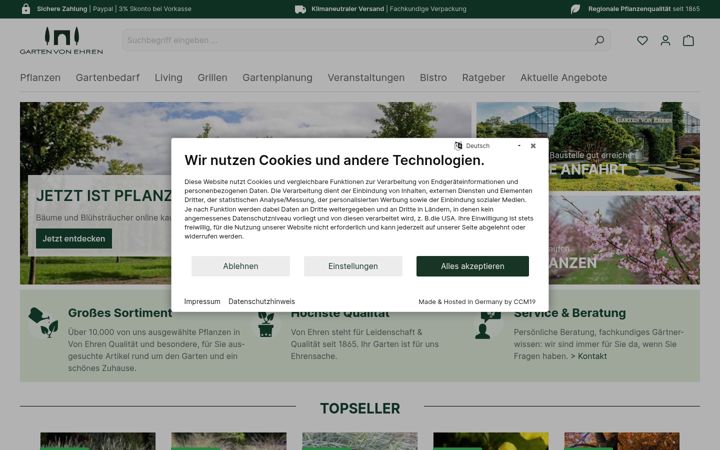Click the Service & Beratung heading

click(x=570, y=313)
